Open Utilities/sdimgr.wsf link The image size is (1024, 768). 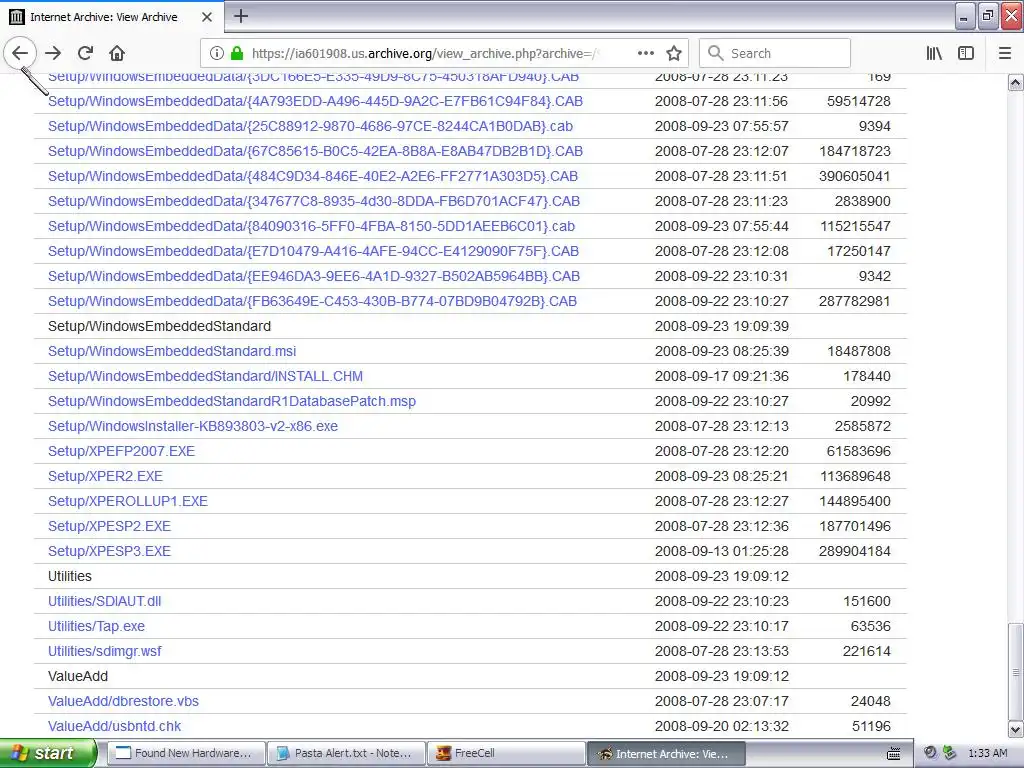[x=104, y=651]
